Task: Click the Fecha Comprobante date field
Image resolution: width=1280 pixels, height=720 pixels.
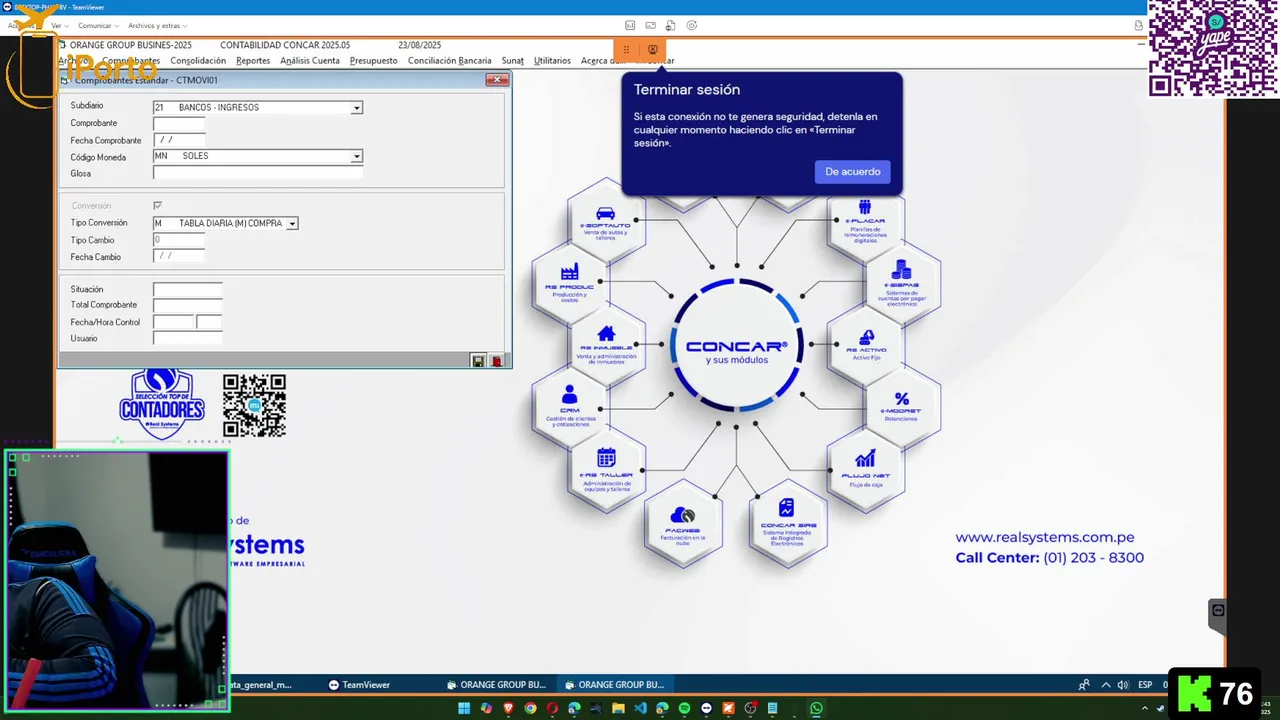Action: pyautogui.click(x=179, y=141)
